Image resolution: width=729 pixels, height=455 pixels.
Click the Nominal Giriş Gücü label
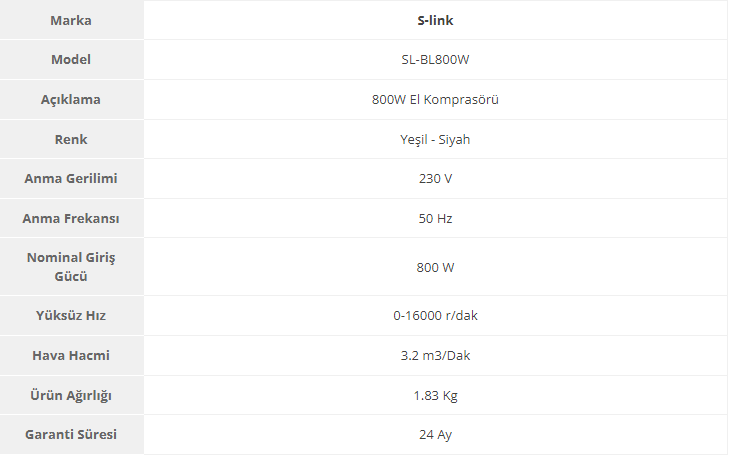[x=71, y=267]
